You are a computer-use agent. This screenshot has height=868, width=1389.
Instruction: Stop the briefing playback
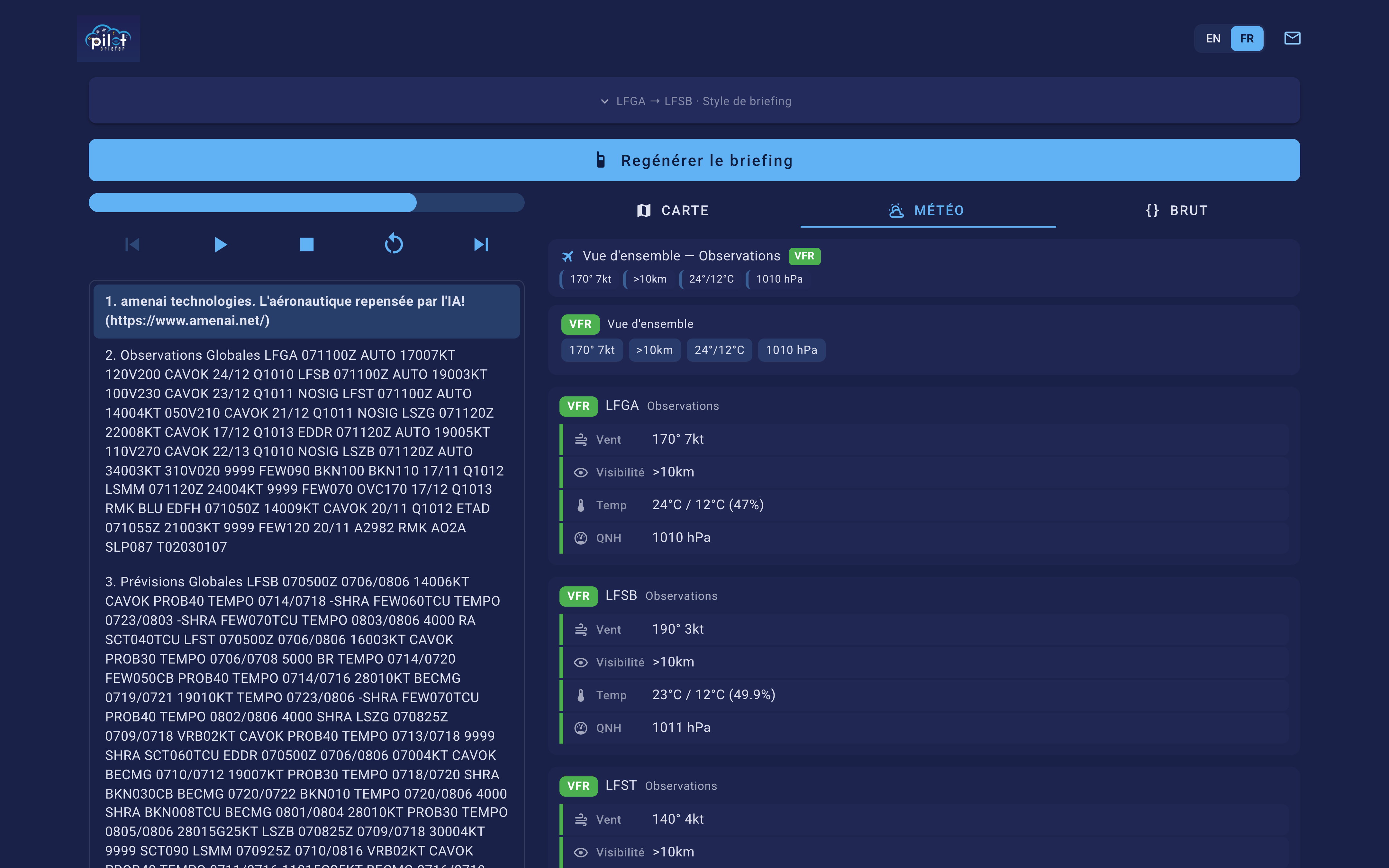coord(306,245)
